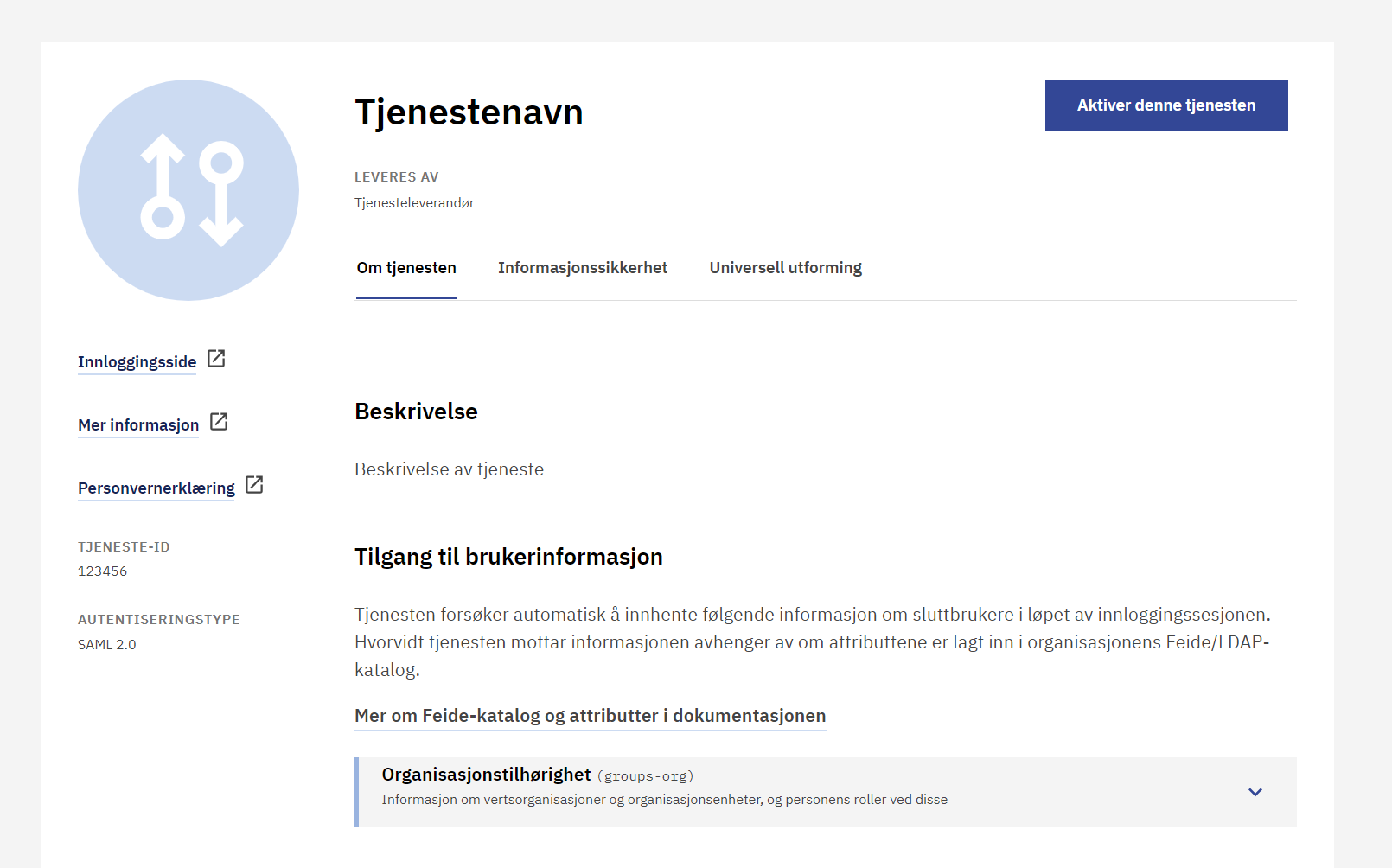The image size is (1392, 868).
Task: Click the Tjeneste-ID value 123456
Action: point(102,571)
